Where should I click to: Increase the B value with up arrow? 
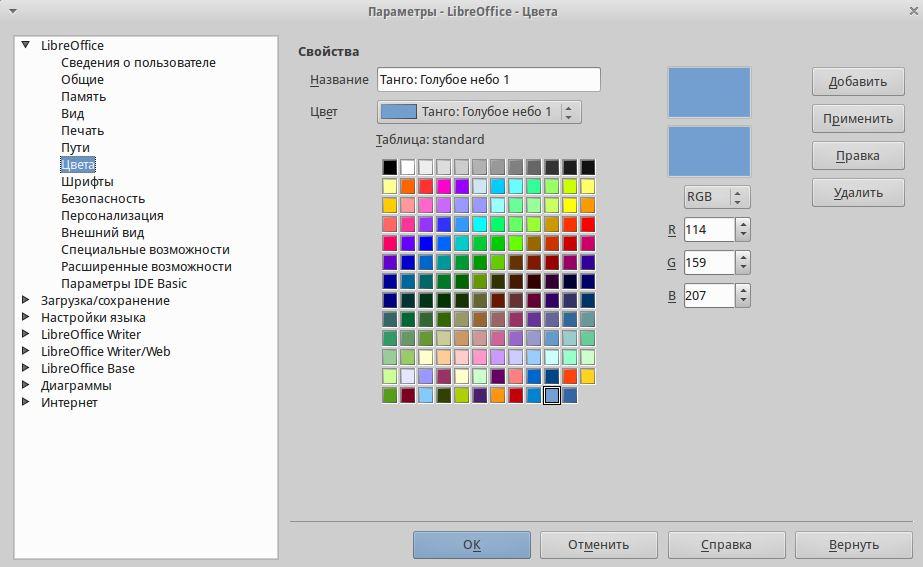pos(743,290)
